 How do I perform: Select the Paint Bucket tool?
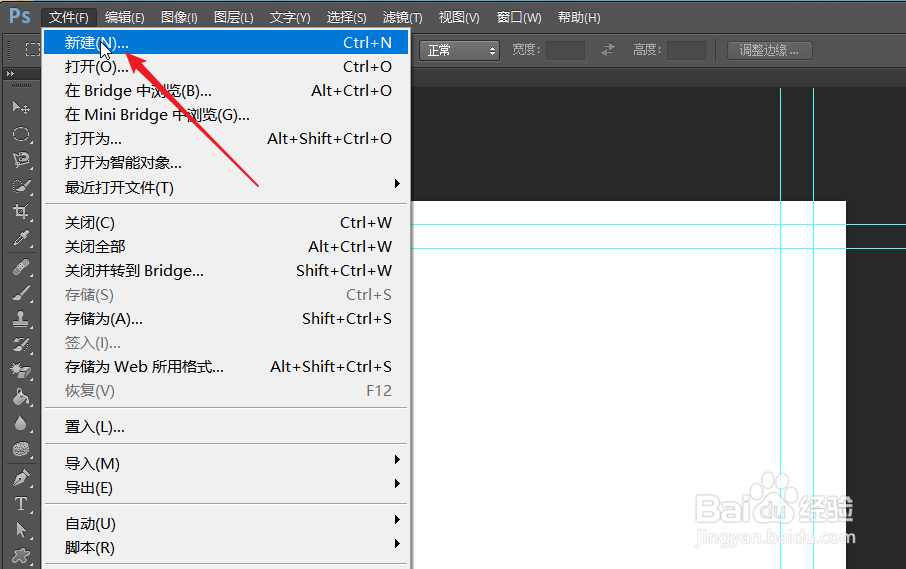click(21, 397)
